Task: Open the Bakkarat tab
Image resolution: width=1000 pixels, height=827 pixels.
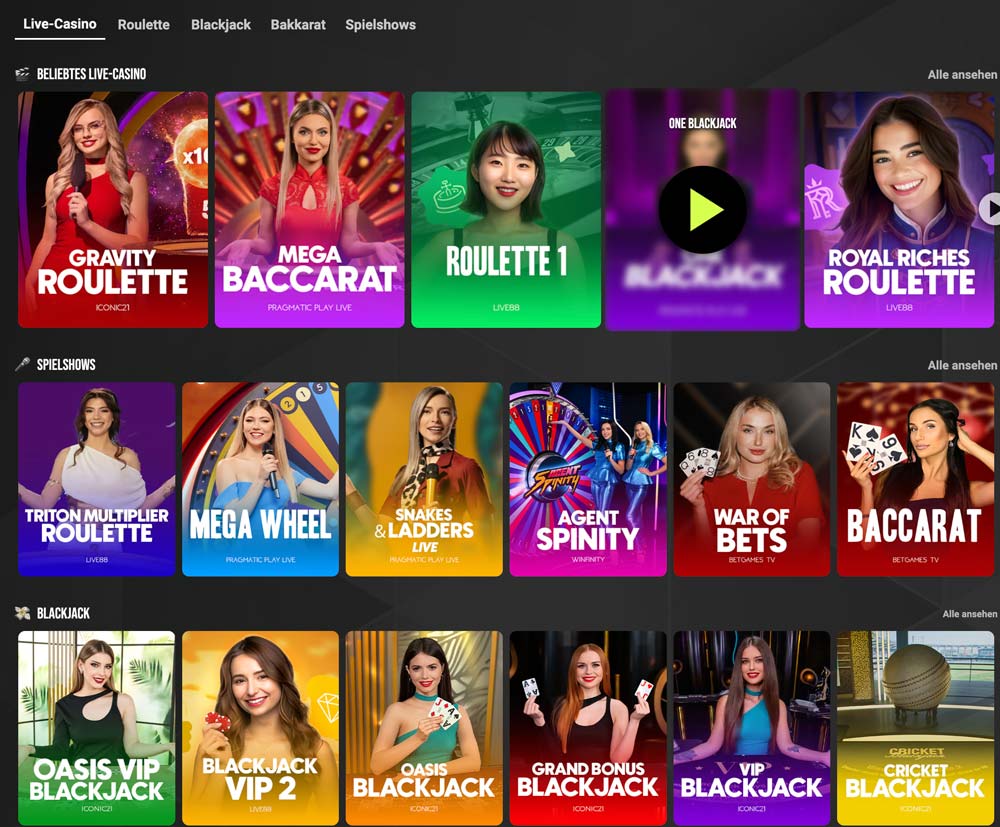Action: [298, 24]
